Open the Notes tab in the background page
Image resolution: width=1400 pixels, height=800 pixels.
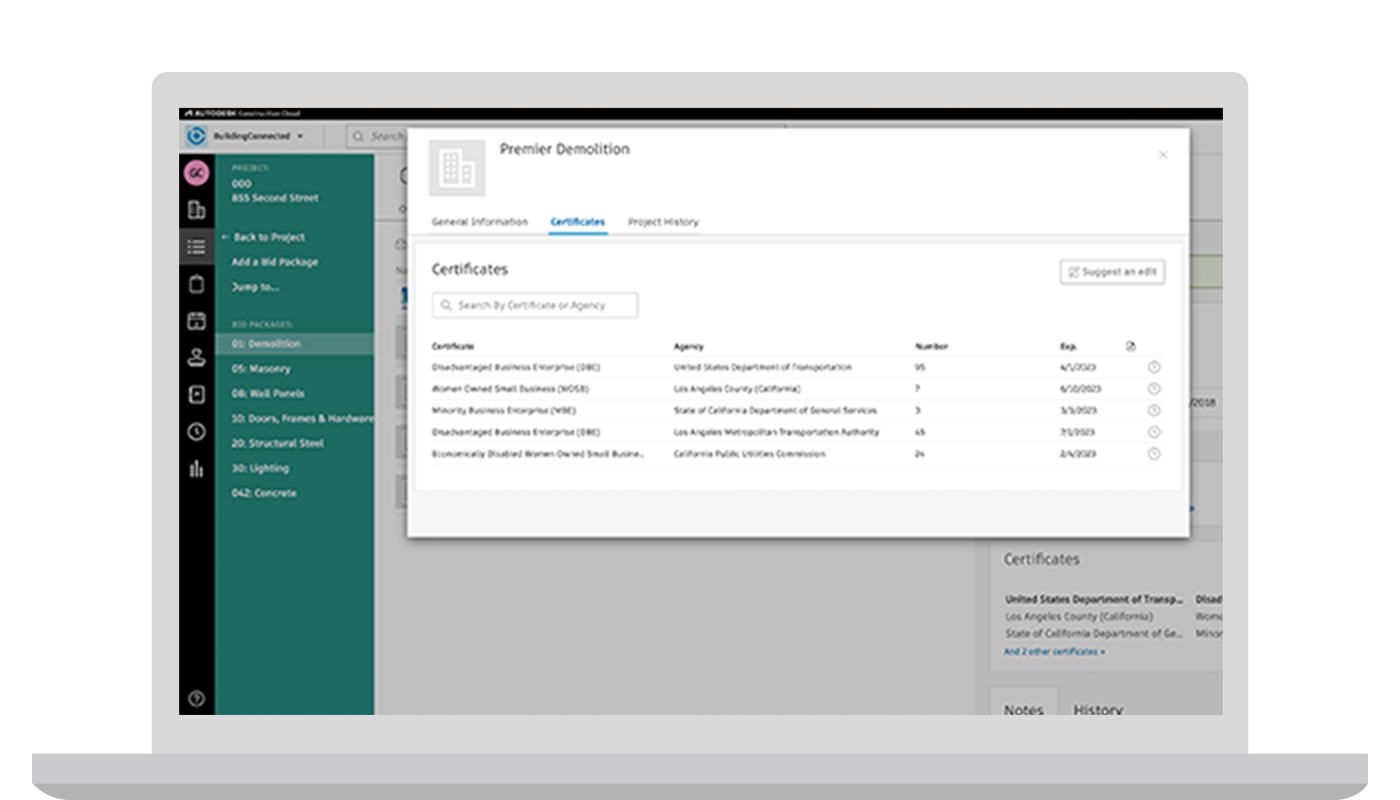coord(1023,709)
